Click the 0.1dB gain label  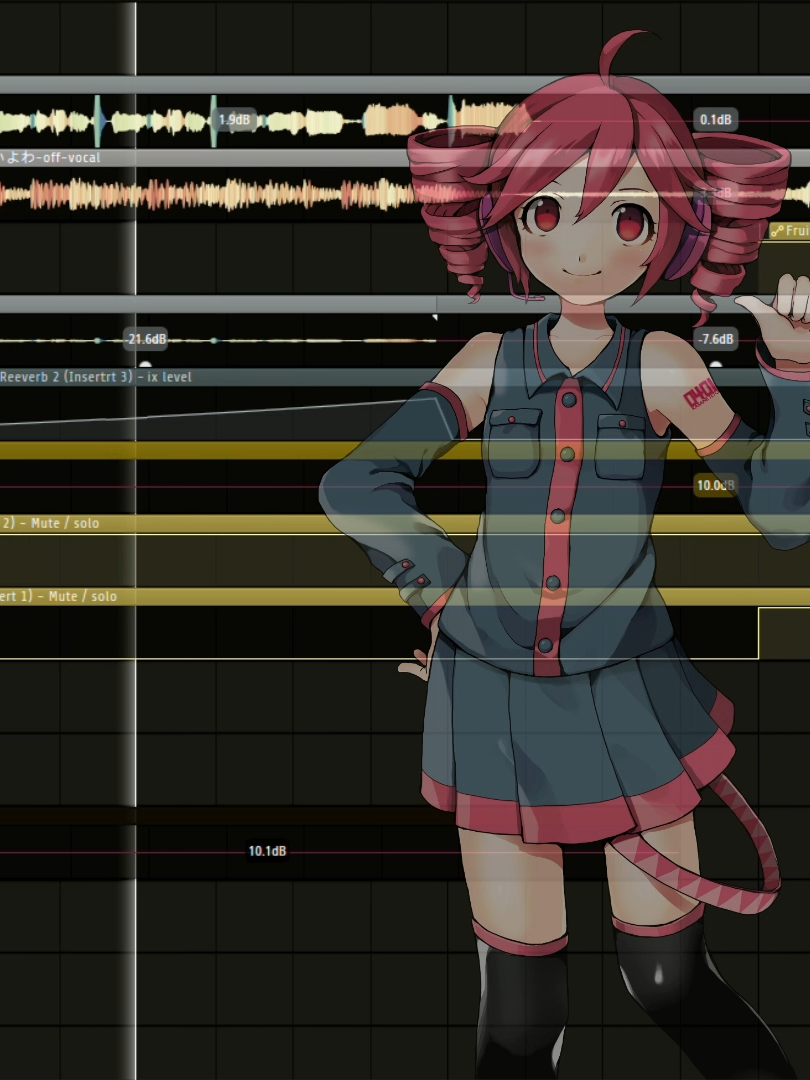[715, 120]
